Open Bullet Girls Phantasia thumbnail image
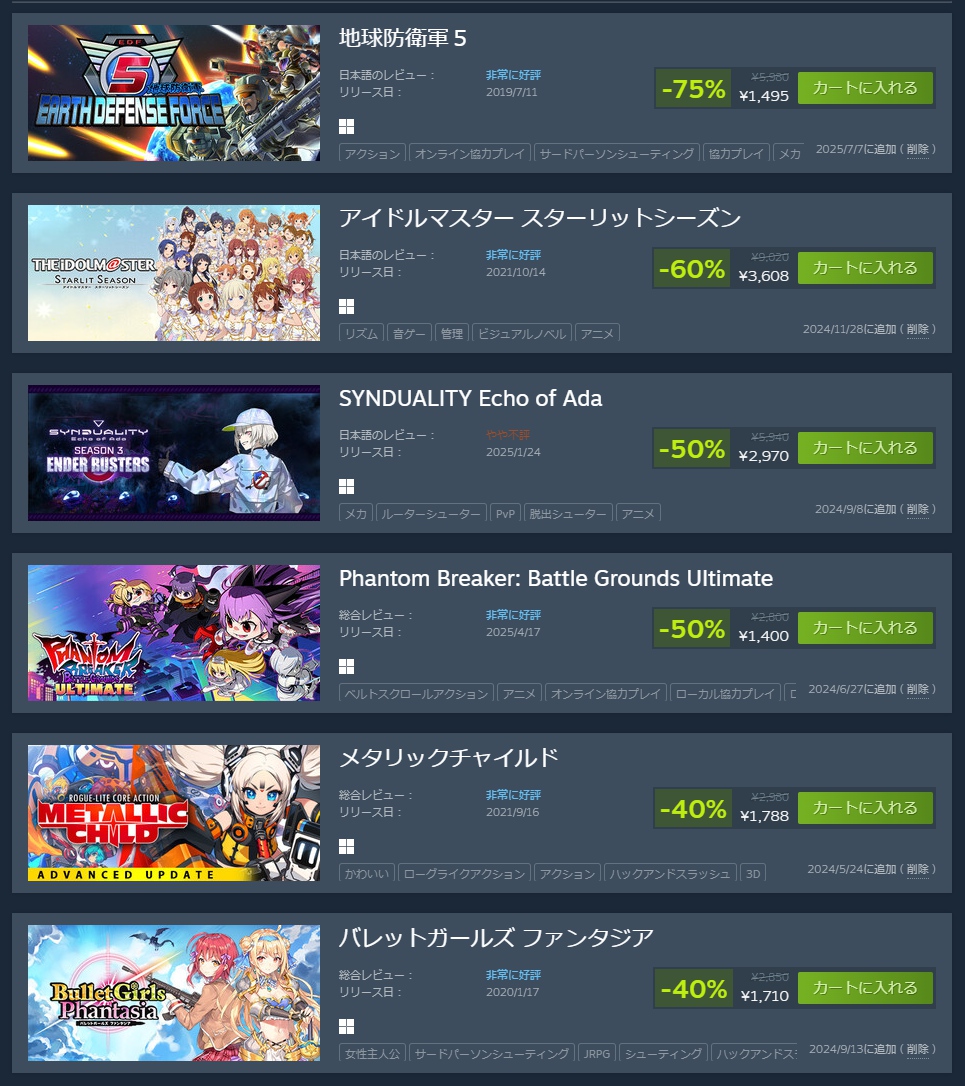The width and height of the screenshot is (965, 1086). (x=174, y=993)
